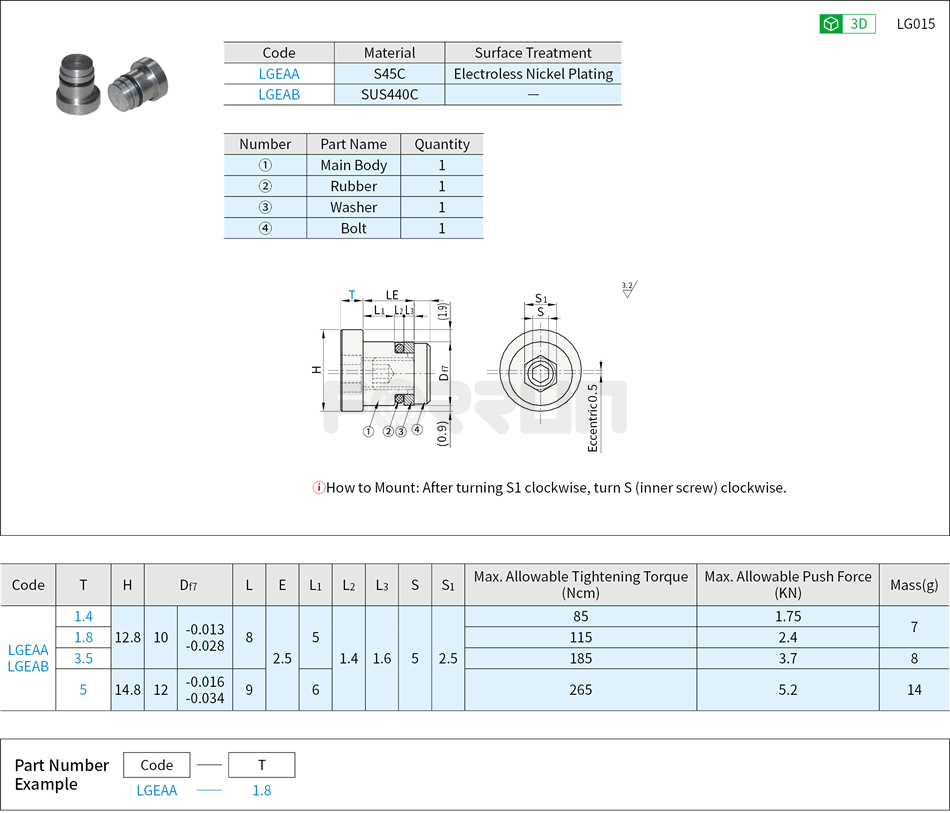Open the LGEAA link in material table
950x813 pixels.
coord(279,74)
